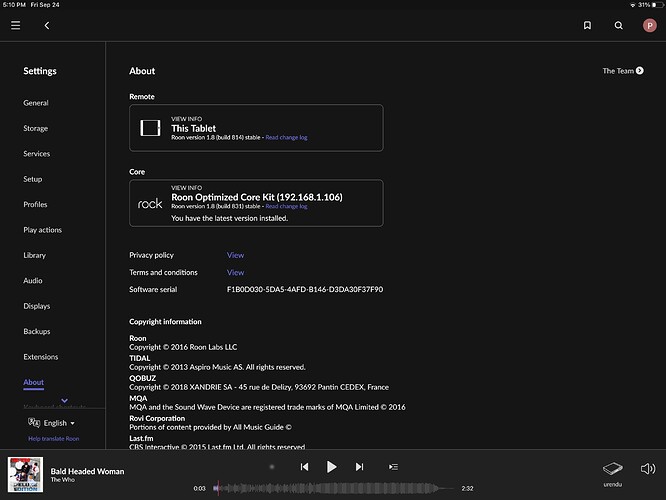Click the 'You have the latest version installed' text
Viewport: 666px width, 500px height.
[x=229, y=218]
